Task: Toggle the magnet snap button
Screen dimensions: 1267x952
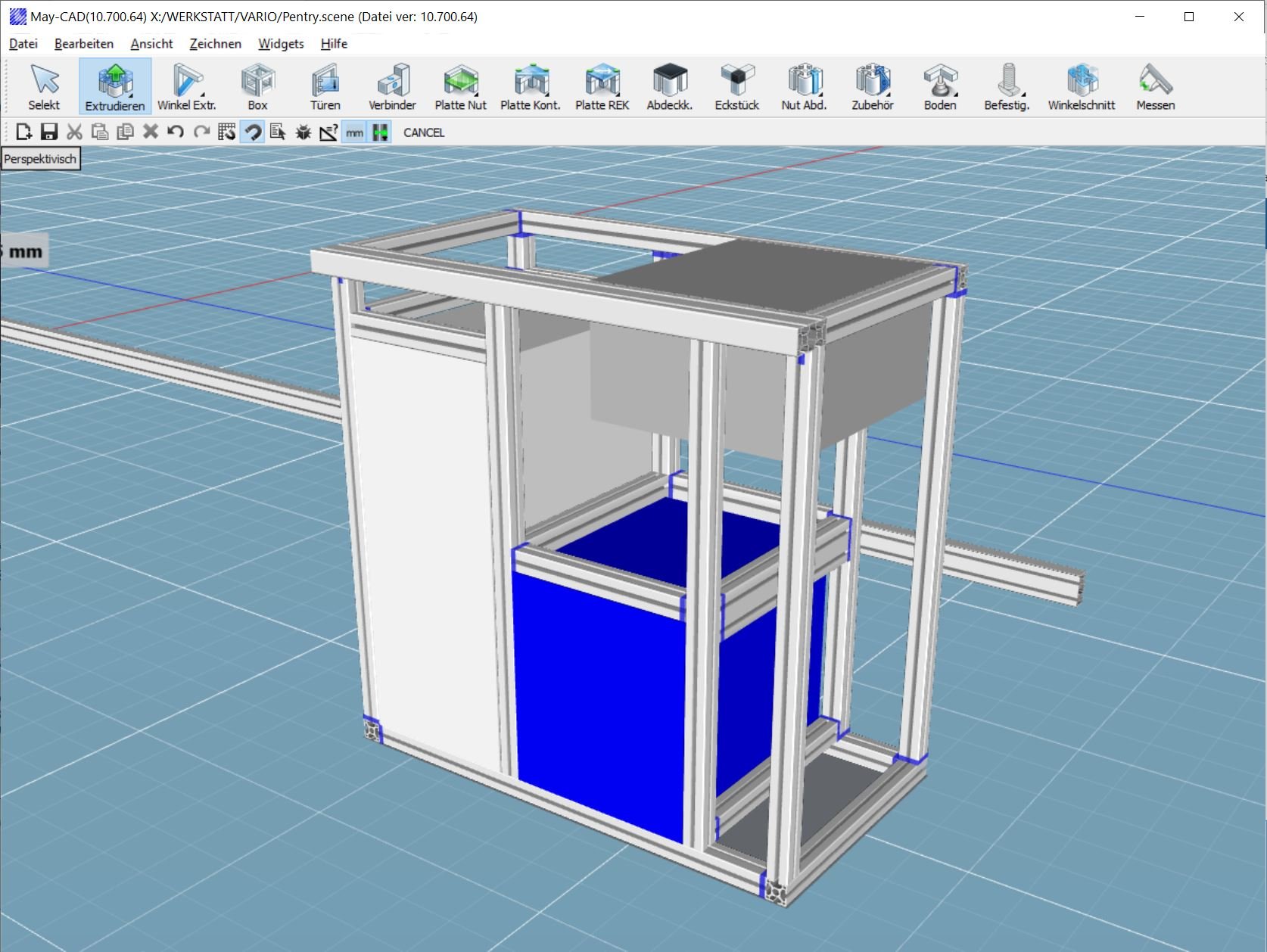Action: tap(252, 132)
